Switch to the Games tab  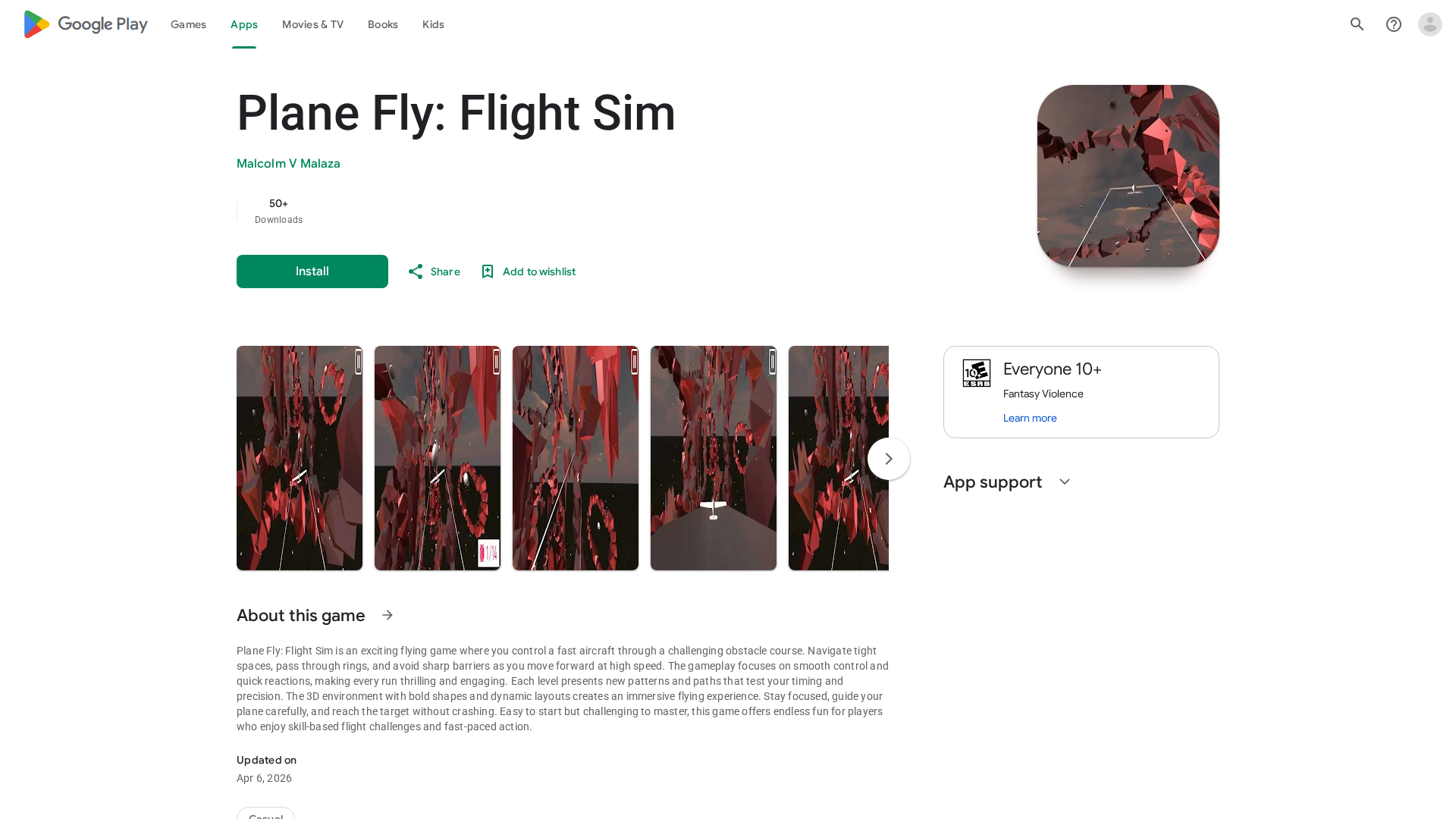click(188, 24)
